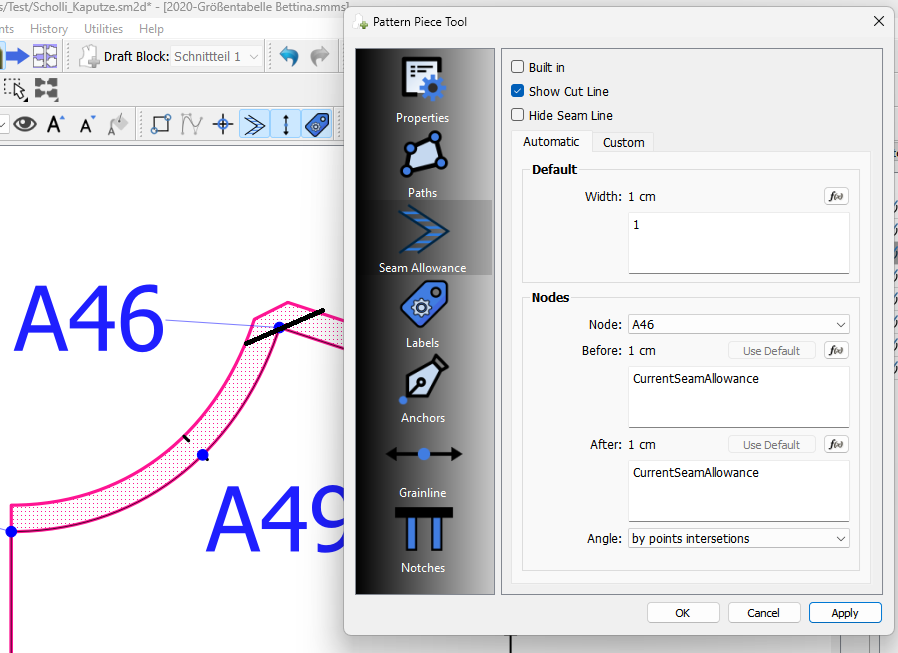Screen dimensions: 898x653
Task: Open the Draft Block Schnittteil 1 dropdown
Action: [216, 57]
